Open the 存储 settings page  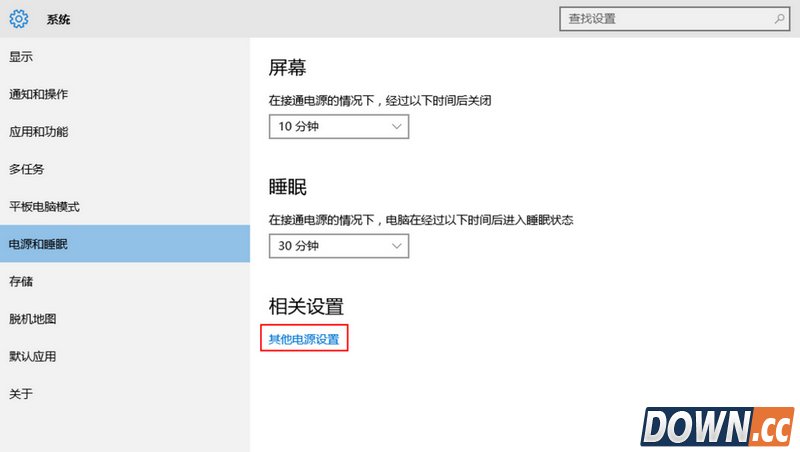click(125, 281)
